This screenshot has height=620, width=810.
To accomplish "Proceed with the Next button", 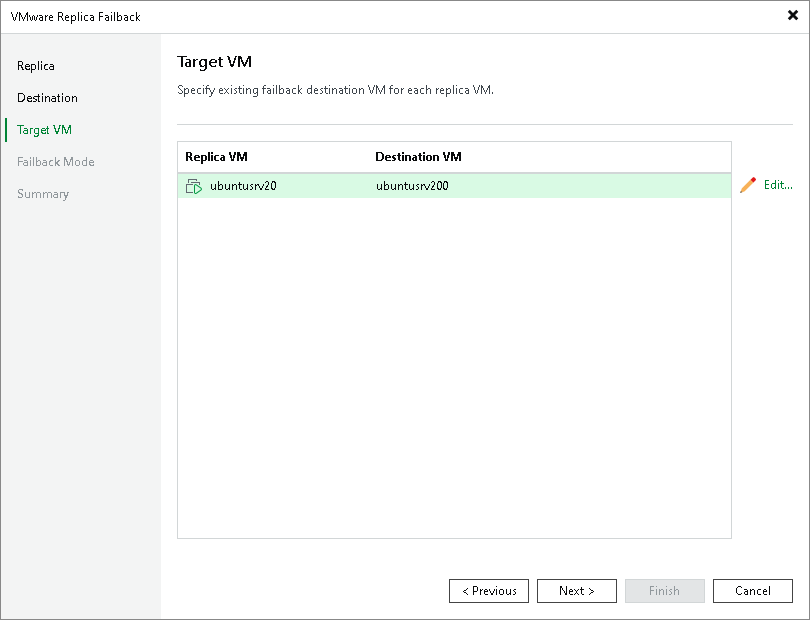I will 576,591.
